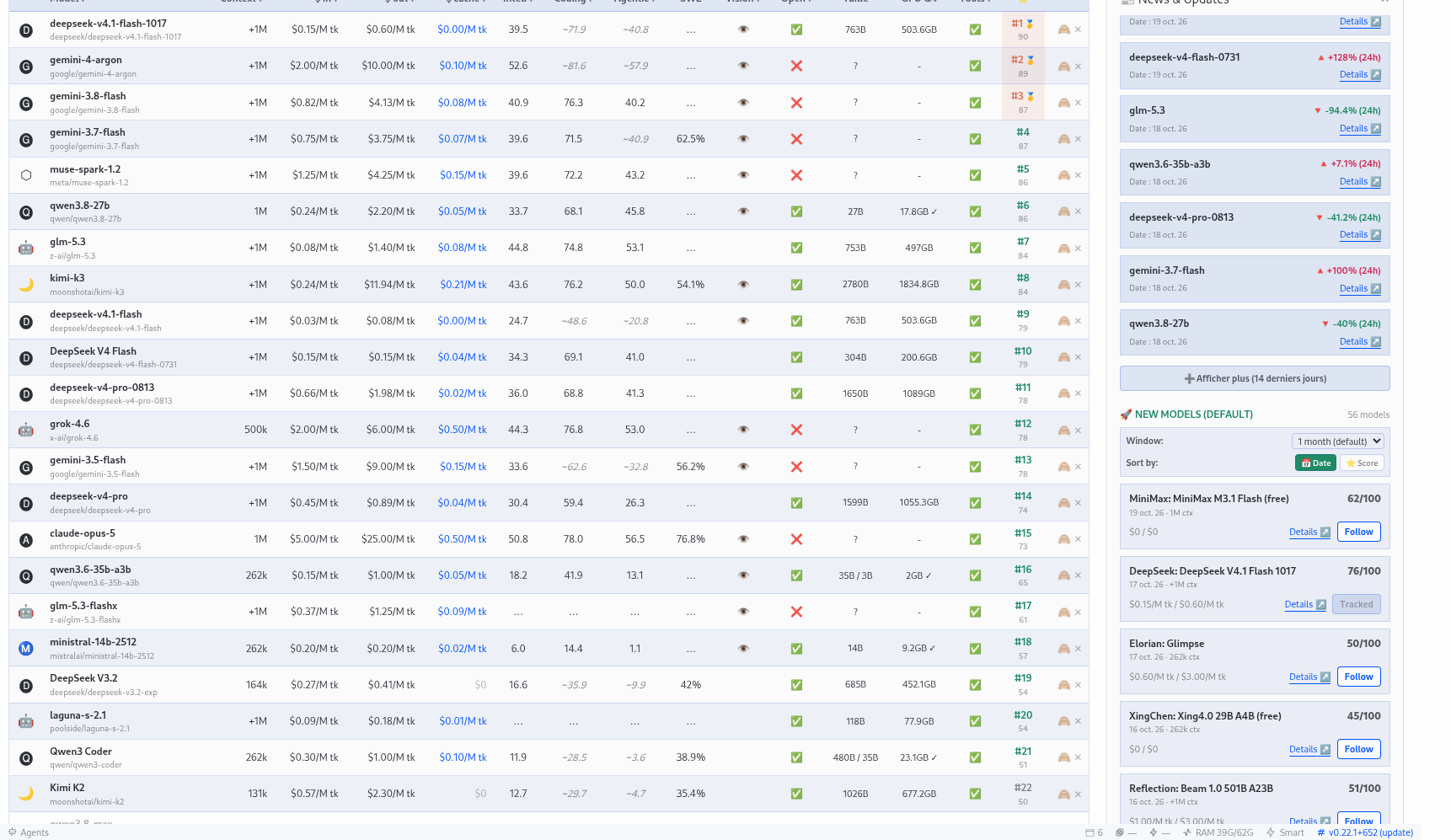
Task: Click the hide-monkey icon in the glm-5.3 row
Action: click(1063, 248)
